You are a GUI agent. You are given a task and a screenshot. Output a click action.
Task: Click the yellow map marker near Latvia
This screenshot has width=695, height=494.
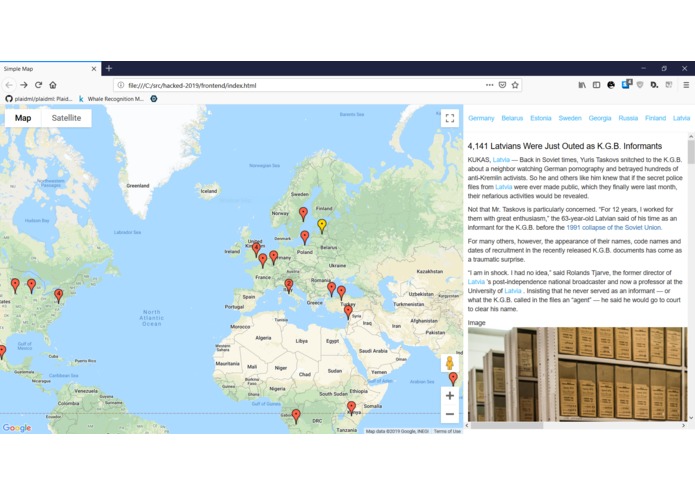coord(322,225)
